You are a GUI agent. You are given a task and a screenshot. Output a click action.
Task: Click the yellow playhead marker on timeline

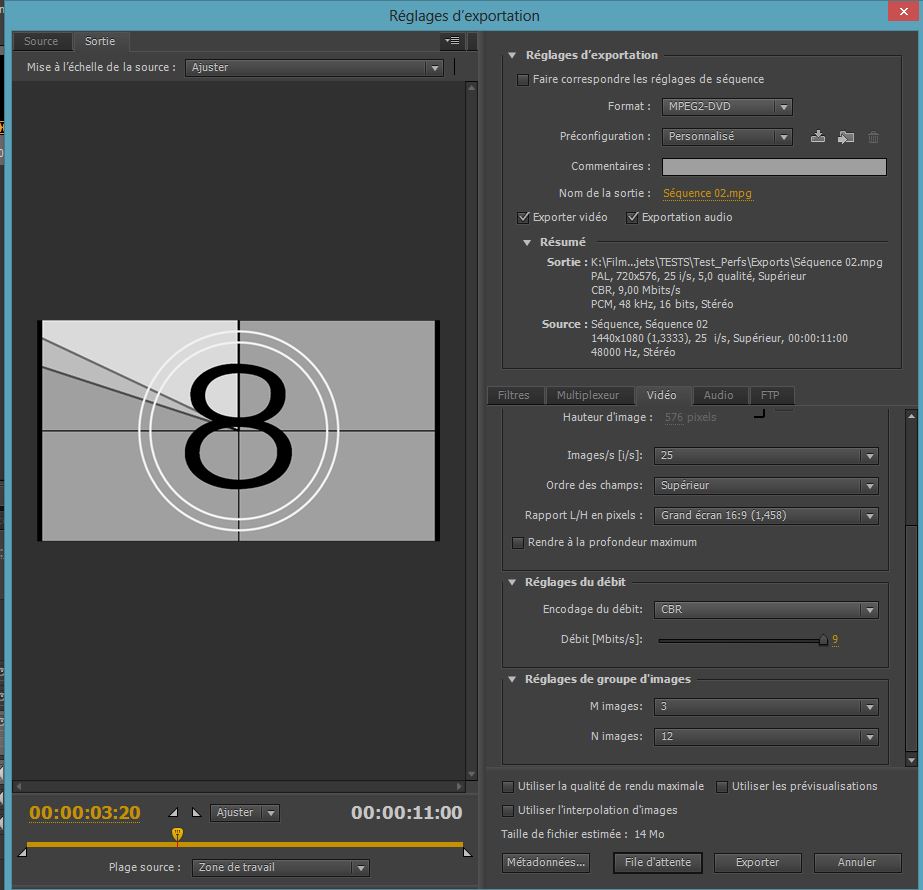tap(177, 833)
